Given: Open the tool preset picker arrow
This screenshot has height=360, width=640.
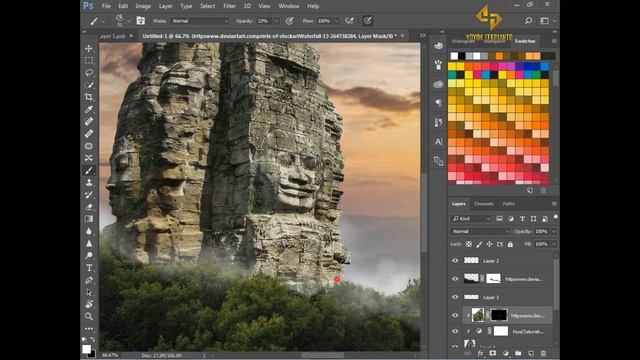Looking at the screenshot, I should 103,21.
